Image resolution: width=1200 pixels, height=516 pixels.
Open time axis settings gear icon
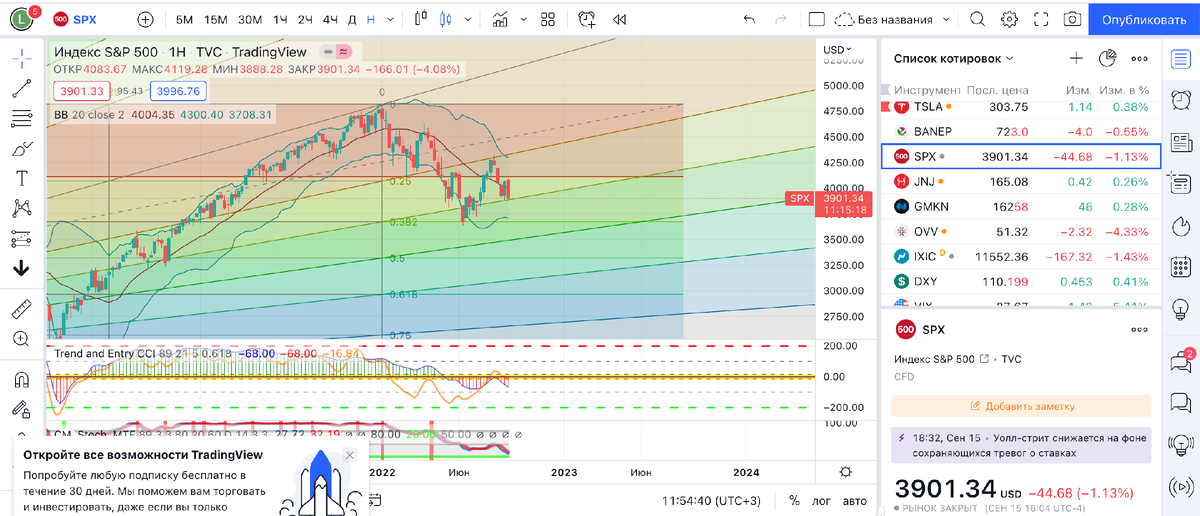pos(846,471)
